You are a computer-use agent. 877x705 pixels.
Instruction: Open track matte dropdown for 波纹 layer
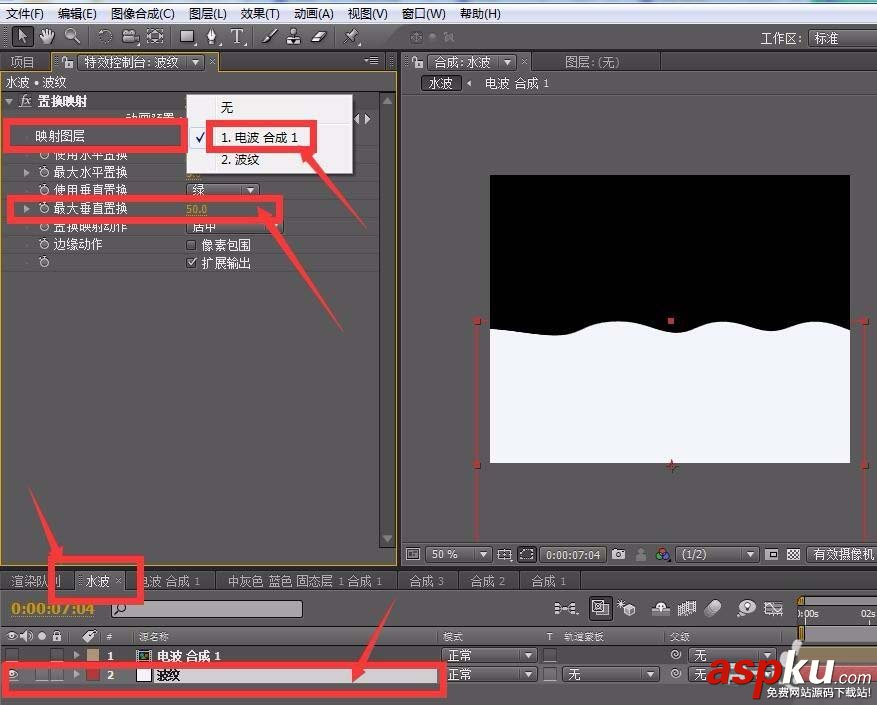tap(610, 675)
